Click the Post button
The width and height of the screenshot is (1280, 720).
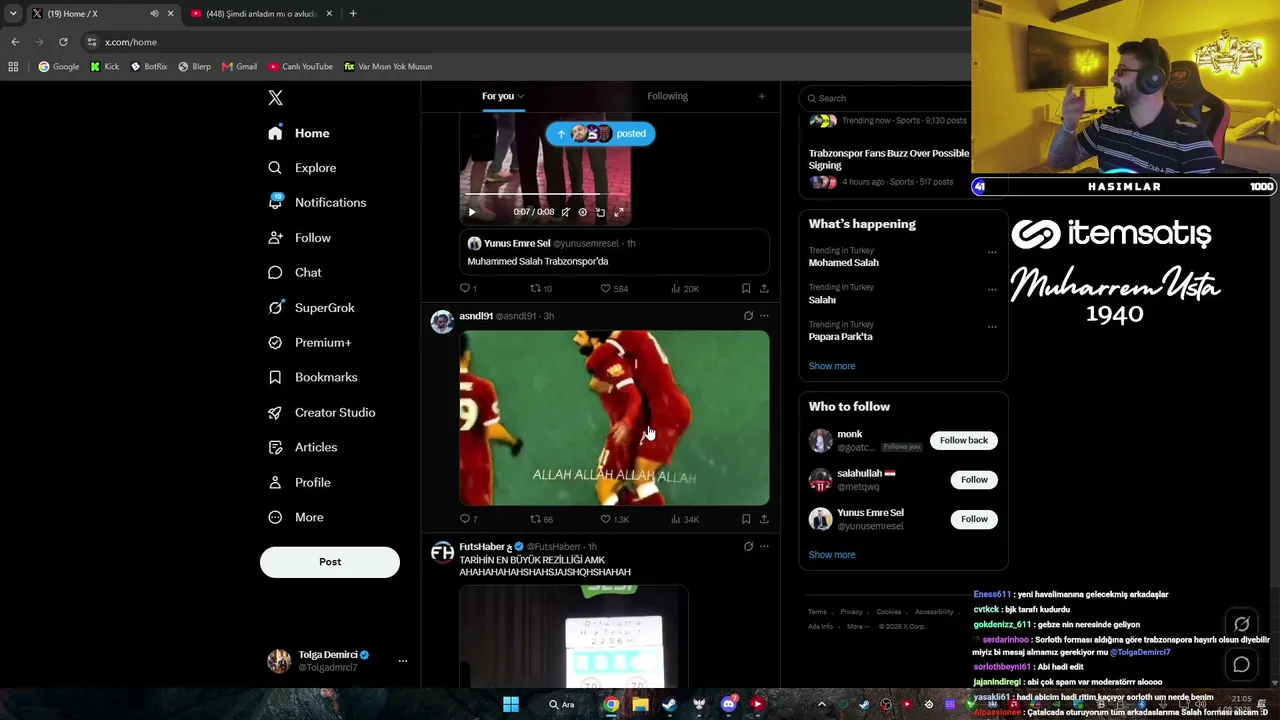330,562
